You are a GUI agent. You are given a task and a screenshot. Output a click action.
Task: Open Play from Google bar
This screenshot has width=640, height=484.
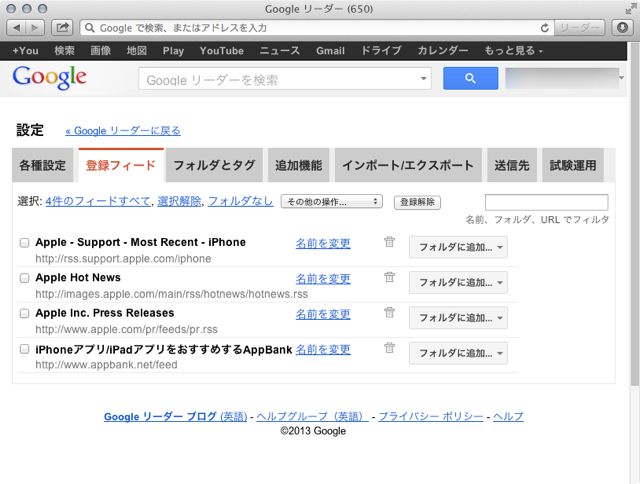click(x=173, y=51)
